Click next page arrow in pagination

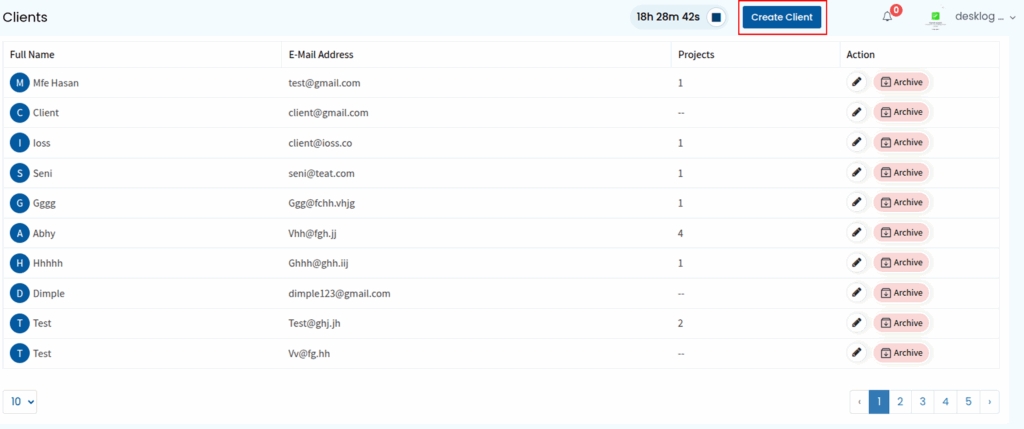coord(989,401)
